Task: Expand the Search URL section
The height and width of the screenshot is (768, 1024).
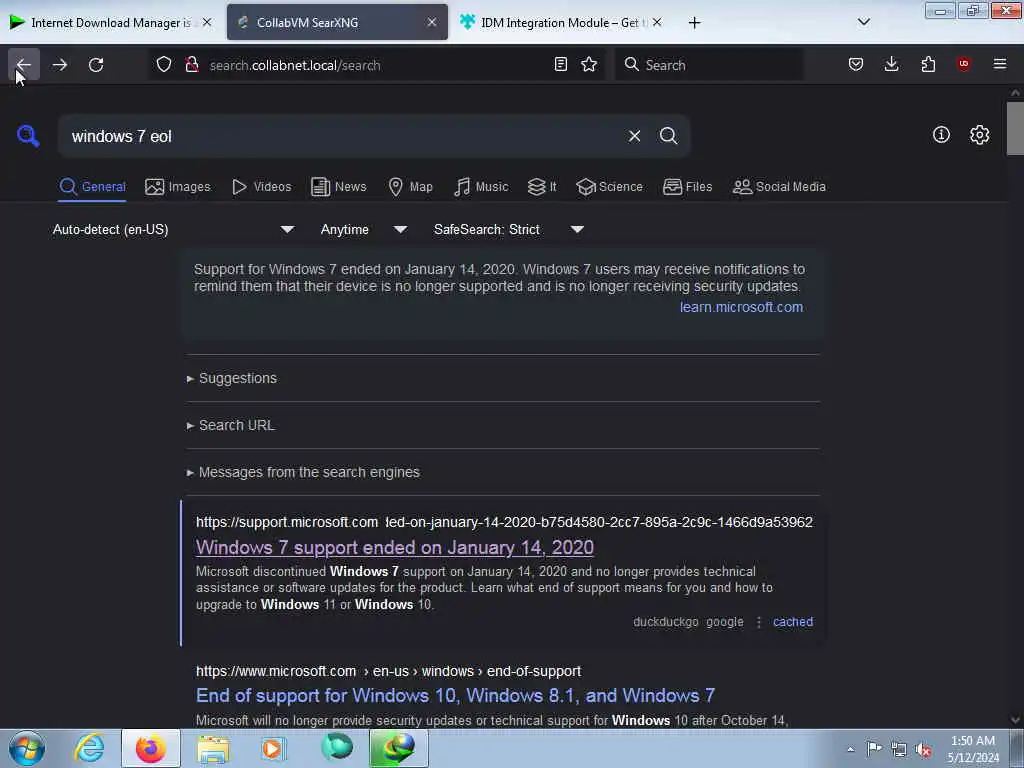Action: pos(231,425)
